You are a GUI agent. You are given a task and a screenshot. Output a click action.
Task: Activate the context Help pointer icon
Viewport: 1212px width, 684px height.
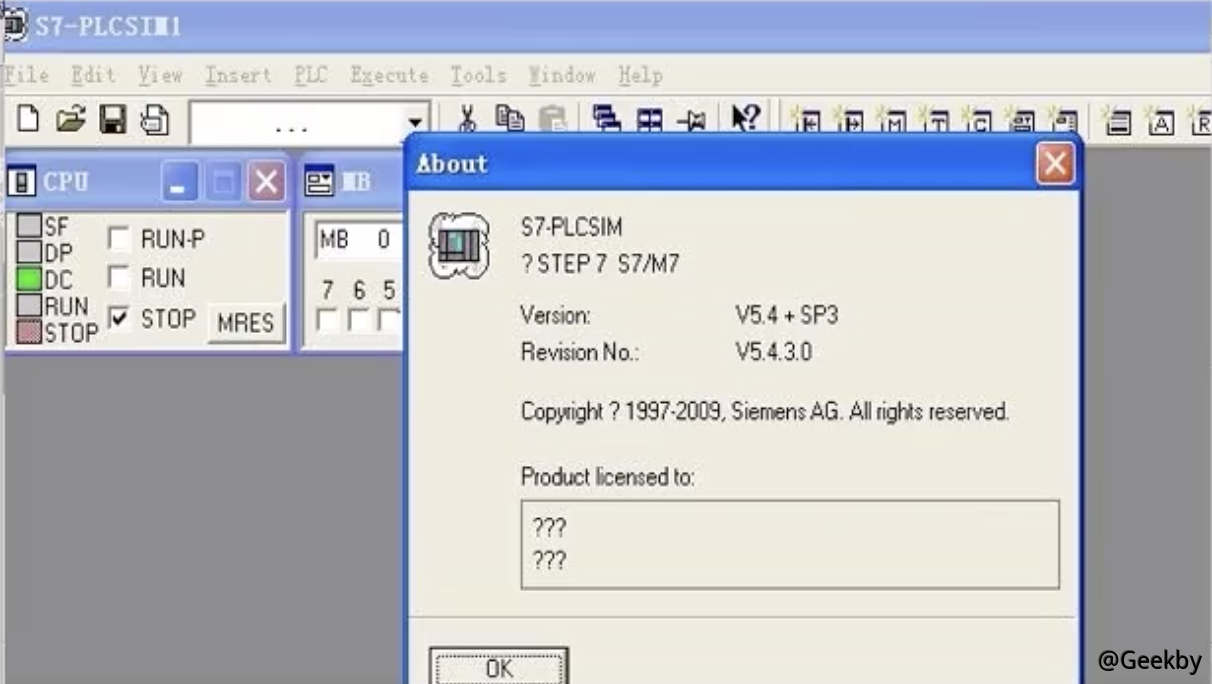(745, 120)
